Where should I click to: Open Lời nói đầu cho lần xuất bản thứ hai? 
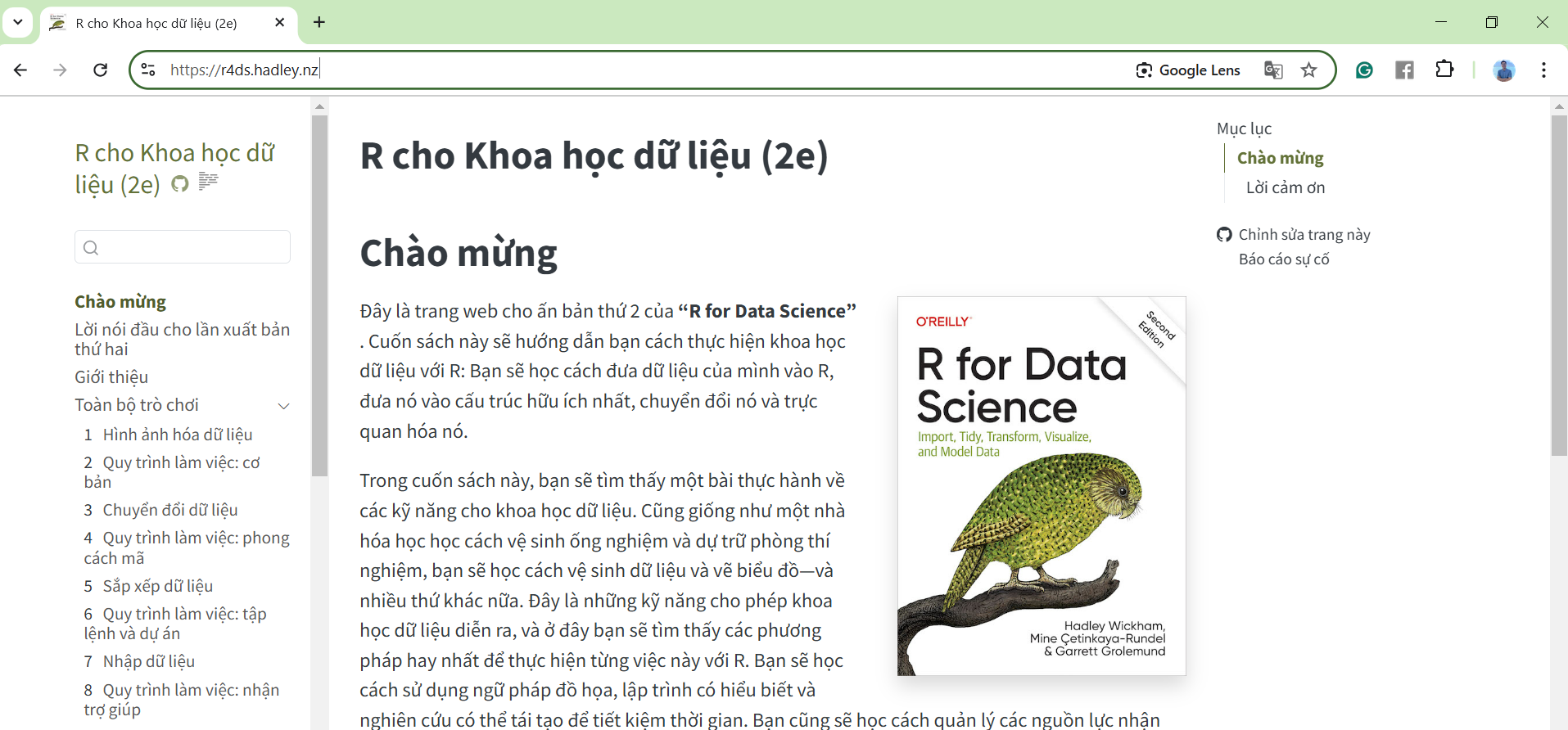183,339
